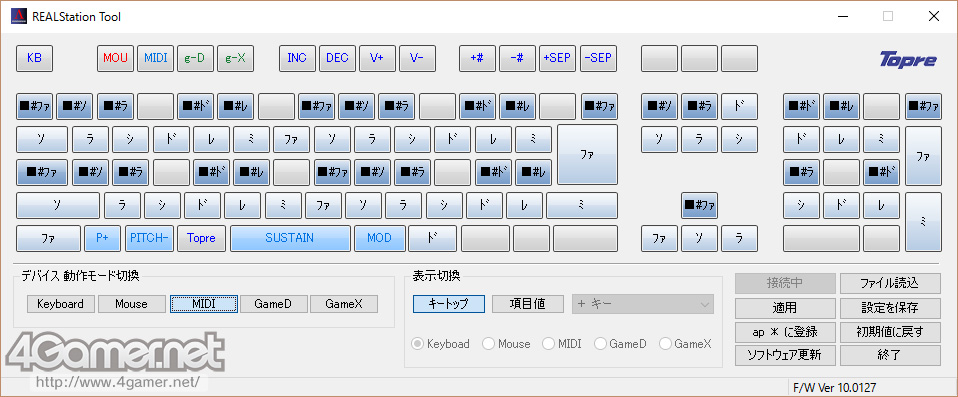Screen dimensions: 958x397
Task: Open the '+ キー' dropdown
Action: (643, 304)
